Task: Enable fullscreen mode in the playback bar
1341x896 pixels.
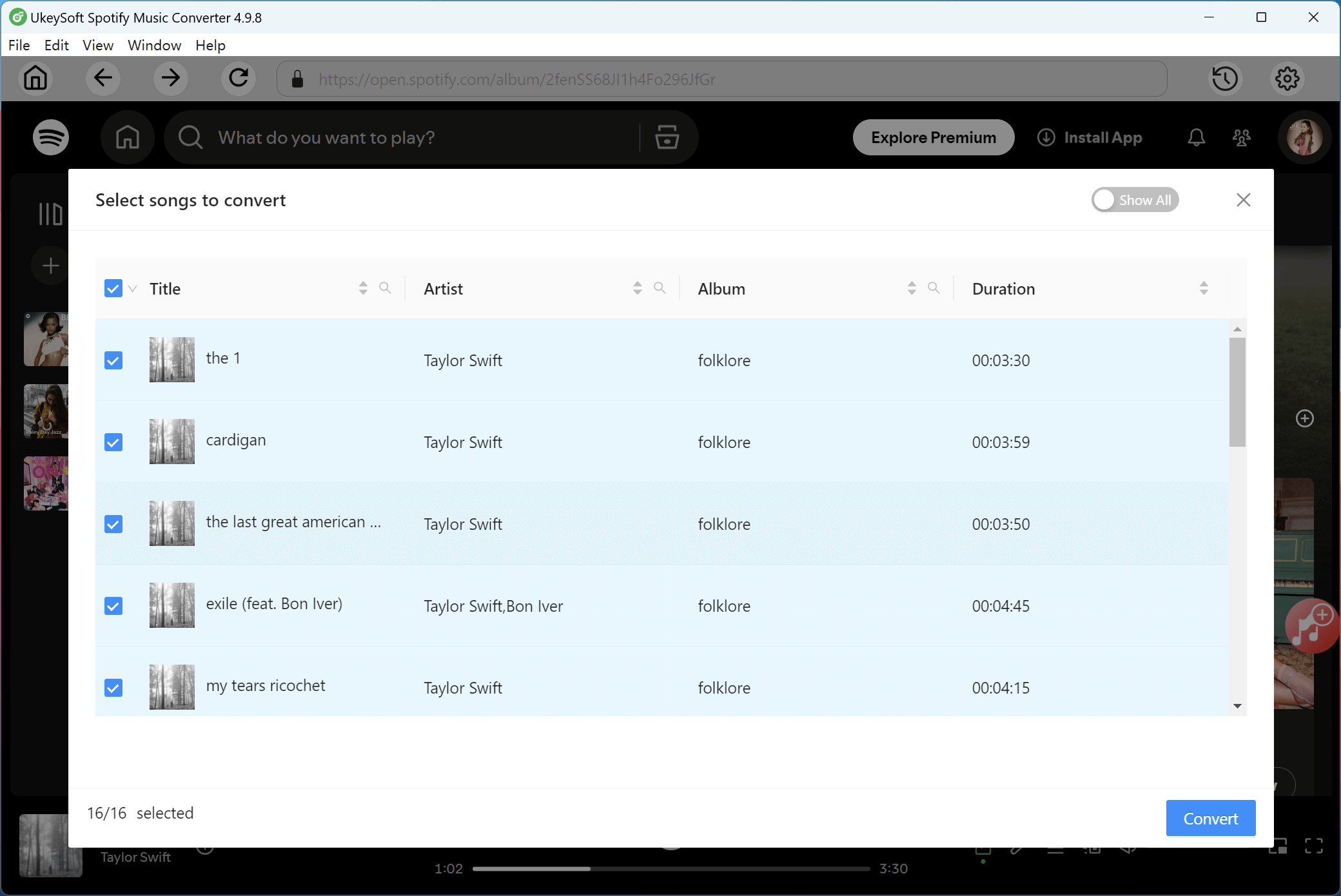Action: coord(1315,846)
